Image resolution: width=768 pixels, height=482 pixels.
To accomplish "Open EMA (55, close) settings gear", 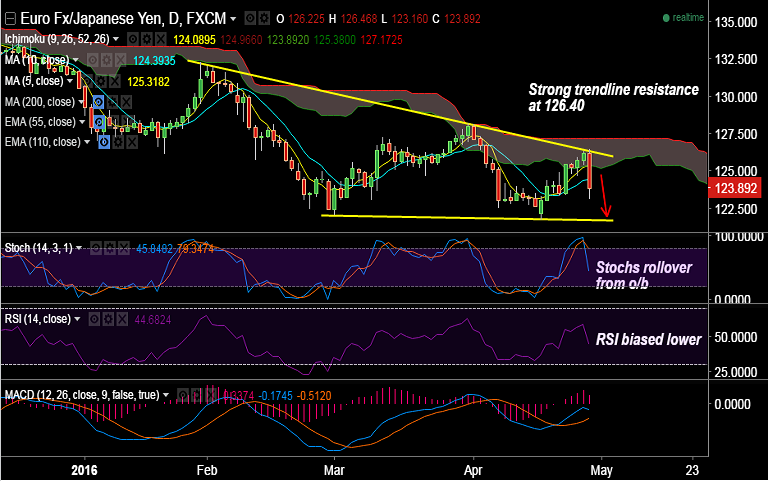I will tap(113, 121).
